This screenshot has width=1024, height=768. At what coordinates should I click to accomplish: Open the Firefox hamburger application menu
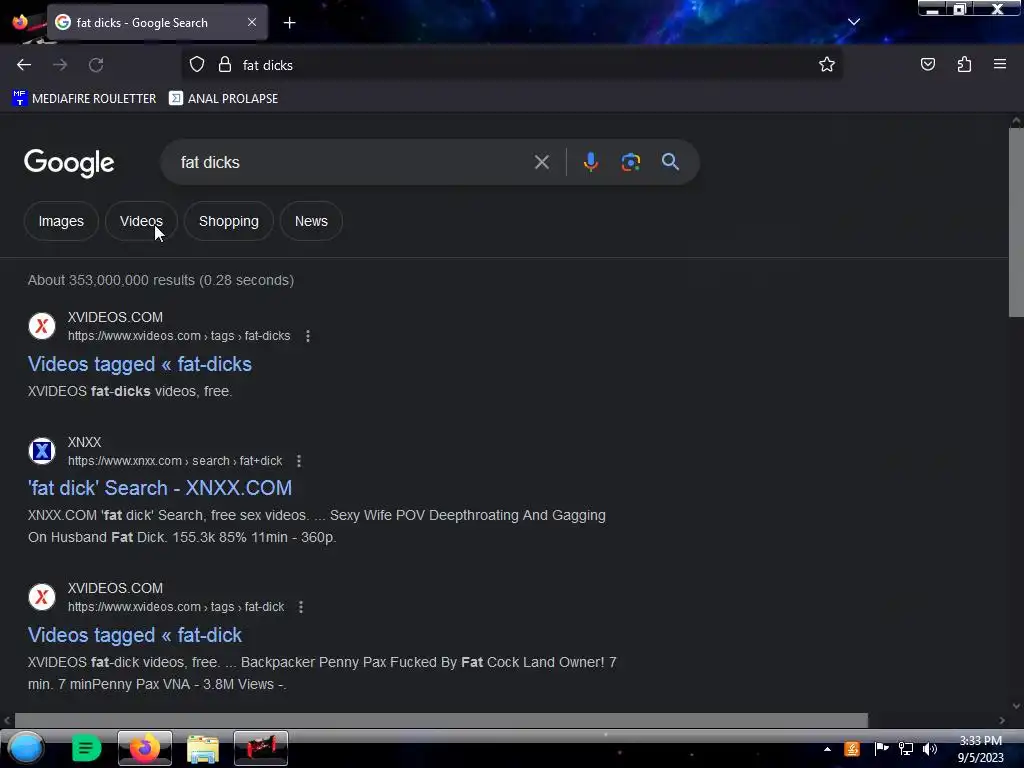1000,64
